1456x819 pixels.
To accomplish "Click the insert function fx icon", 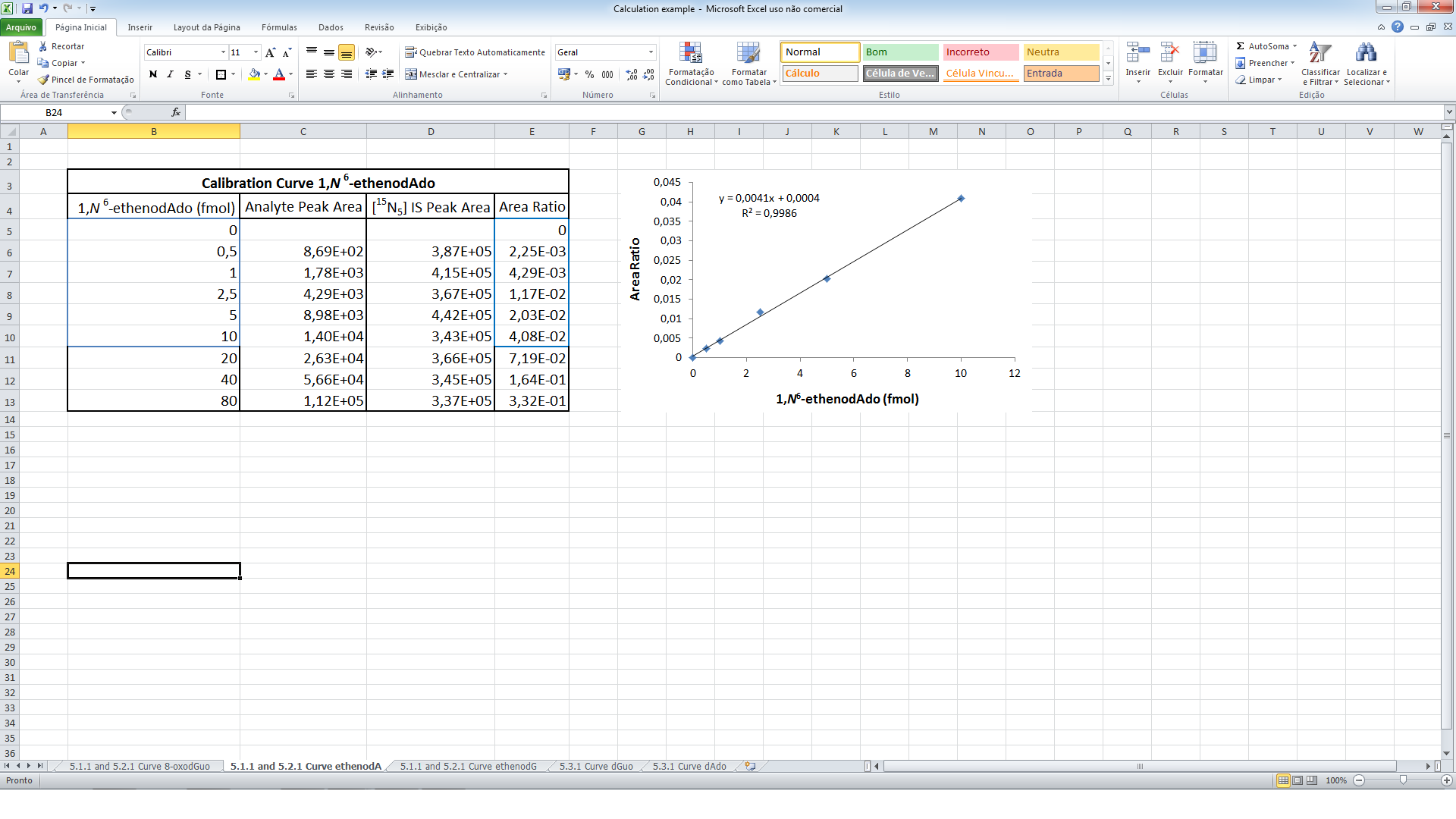I will click(x=176, y=112).
